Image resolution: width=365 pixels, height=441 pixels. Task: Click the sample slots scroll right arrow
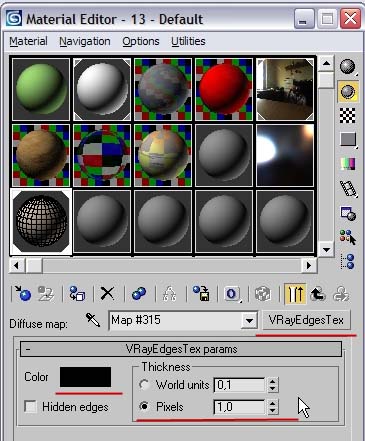pos(309,265)
